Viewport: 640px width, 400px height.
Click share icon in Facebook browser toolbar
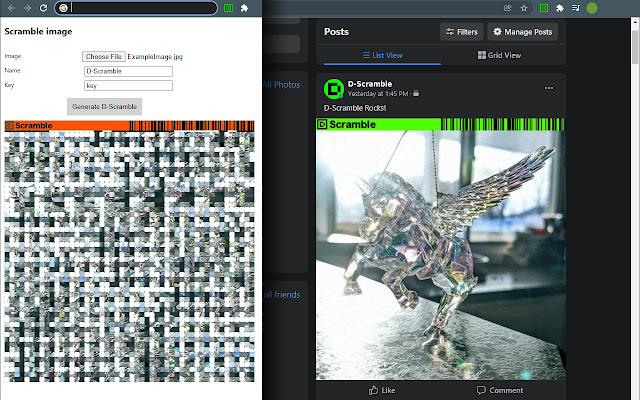[x=507, y=8]
